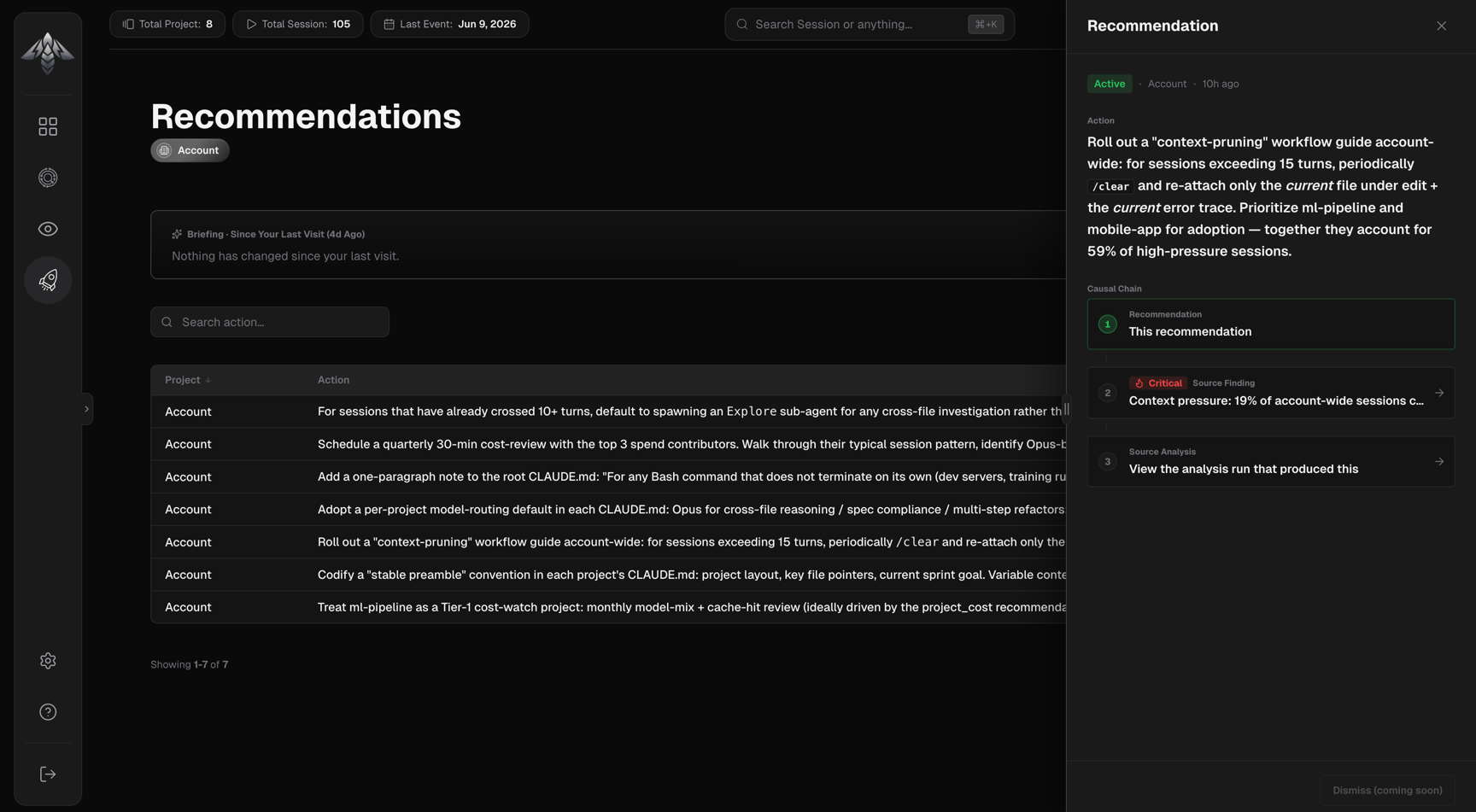The height and width of the screenshot is (812, 1476).
Task: Open row about ml-pipeline Tier-1 cost-watch
Action: [x=608, y=607]
